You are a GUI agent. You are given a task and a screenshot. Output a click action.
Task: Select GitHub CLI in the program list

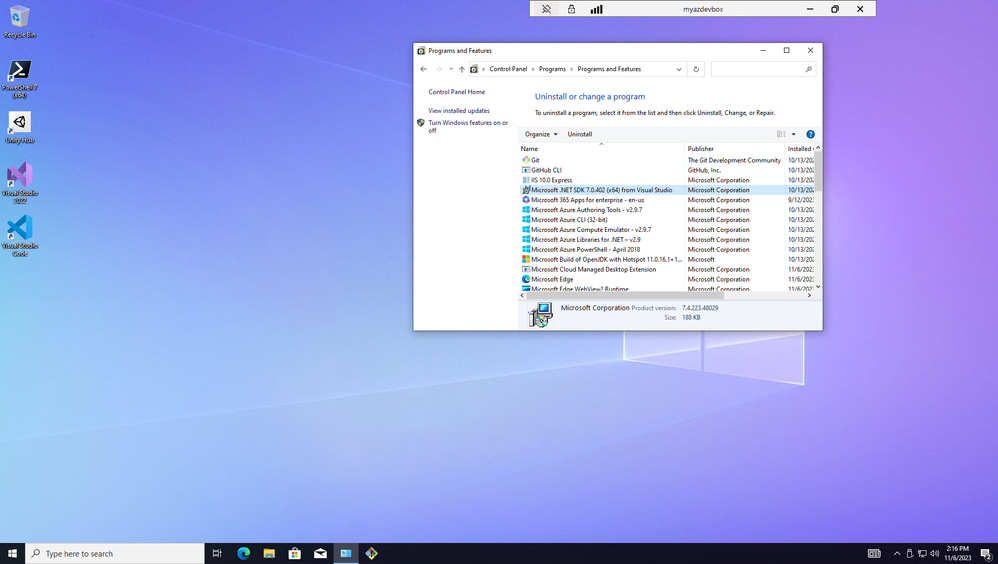click(546, 170)
